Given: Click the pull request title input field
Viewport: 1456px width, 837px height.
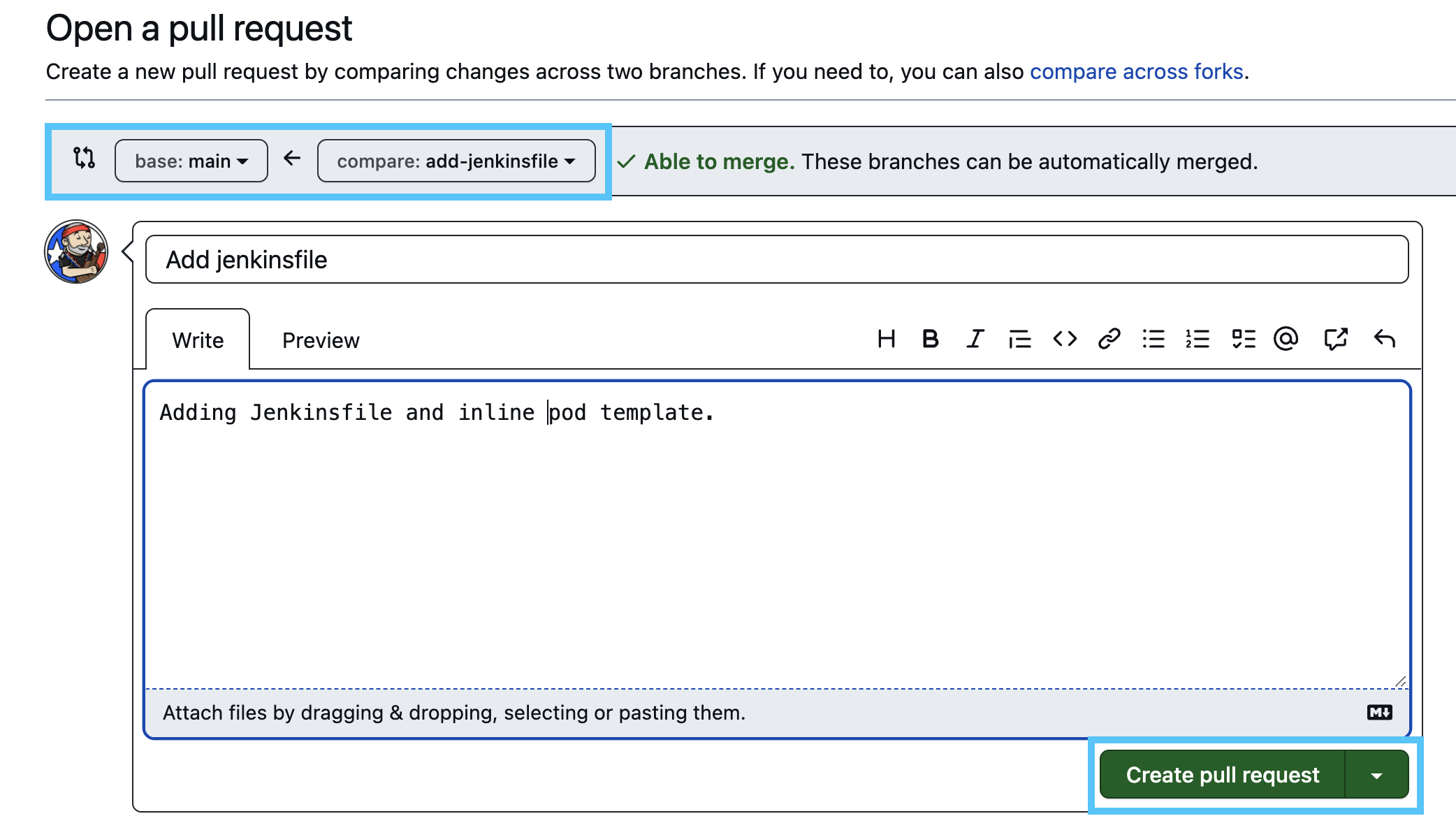Looking at the screenshot, I should point(780,260).
